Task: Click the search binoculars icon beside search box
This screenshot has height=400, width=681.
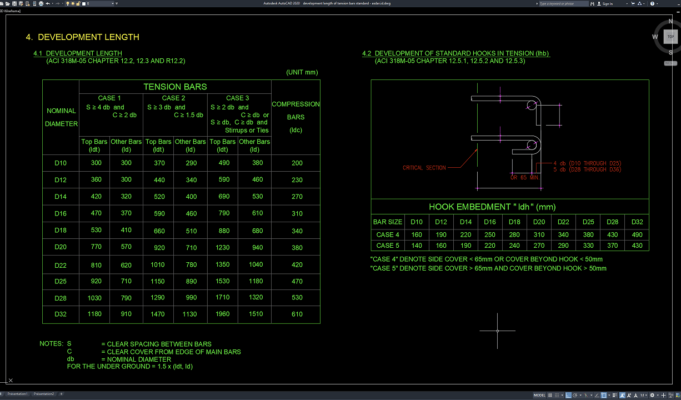Action: pos(592,3)
